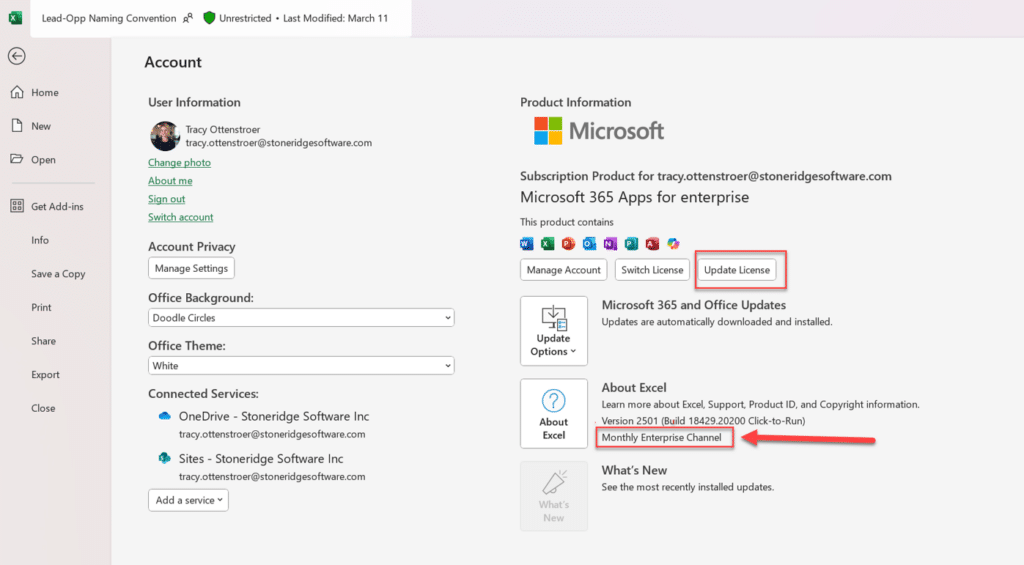Image resolution: width=1024 pixels, height=565 pixels.
Task: Click the green Unrestricted shield icon
Action: (209, 18)
